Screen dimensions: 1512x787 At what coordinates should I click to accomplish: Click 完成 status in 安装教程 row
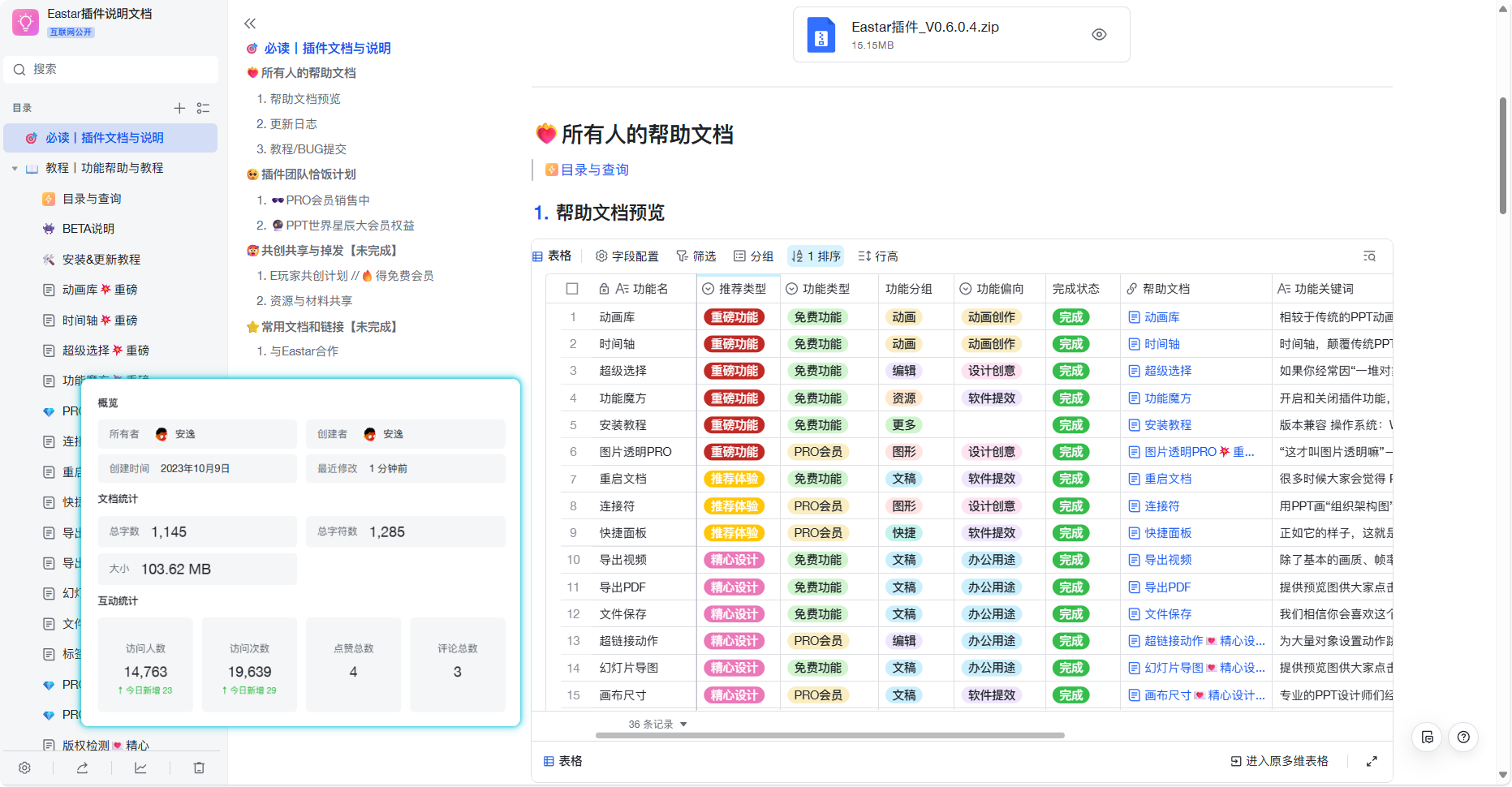click(x=1070, y=425)
